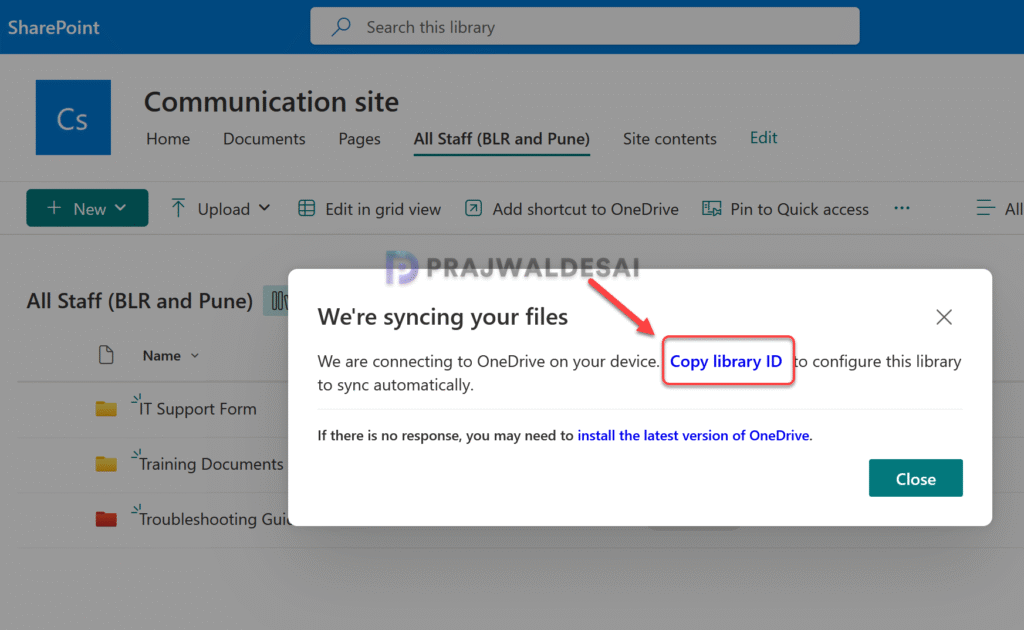
Task: Click the Copy library ID link
Action: pyautogui.click(x=726, y=361)
